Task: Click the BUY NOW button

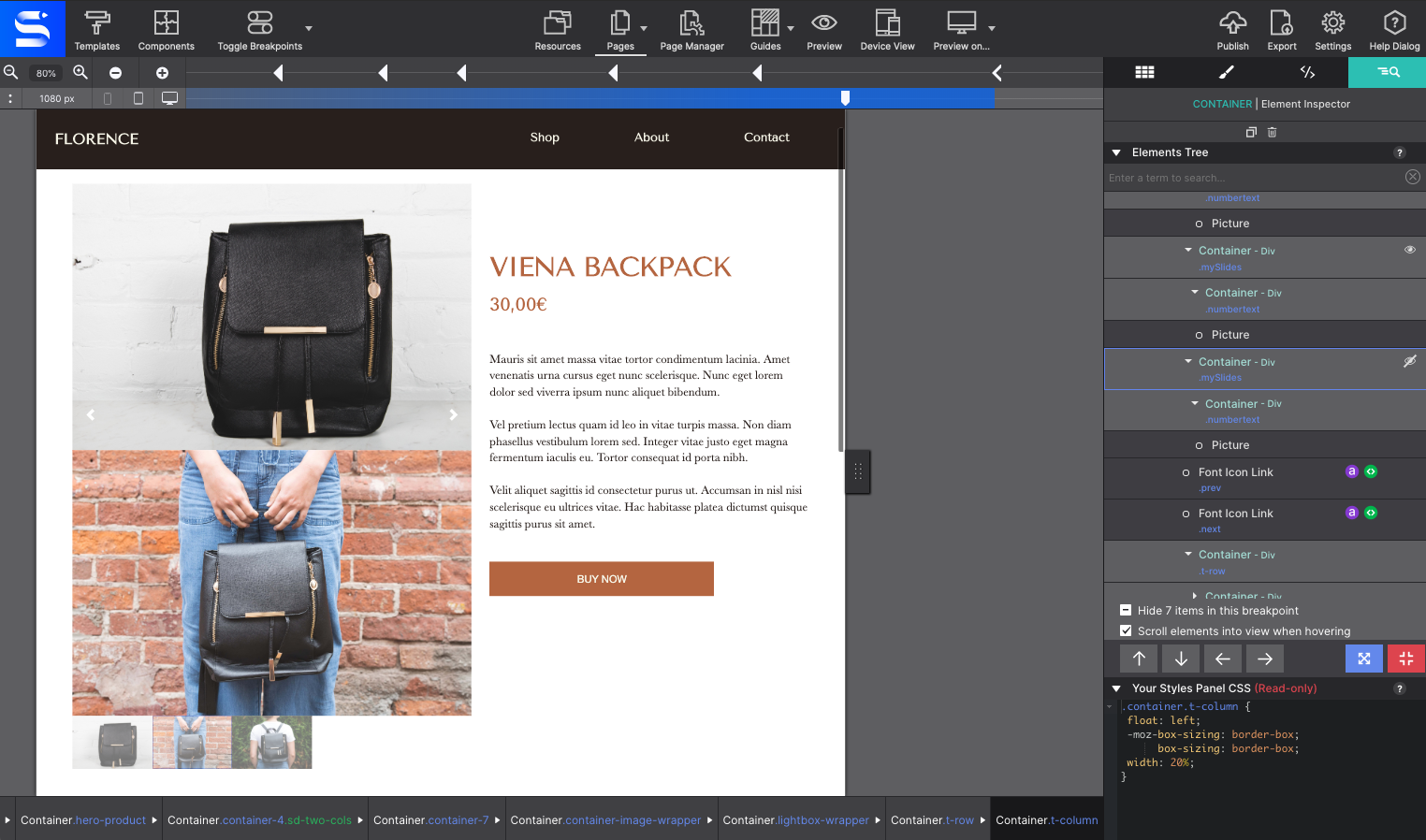Action: click(601, 579)
